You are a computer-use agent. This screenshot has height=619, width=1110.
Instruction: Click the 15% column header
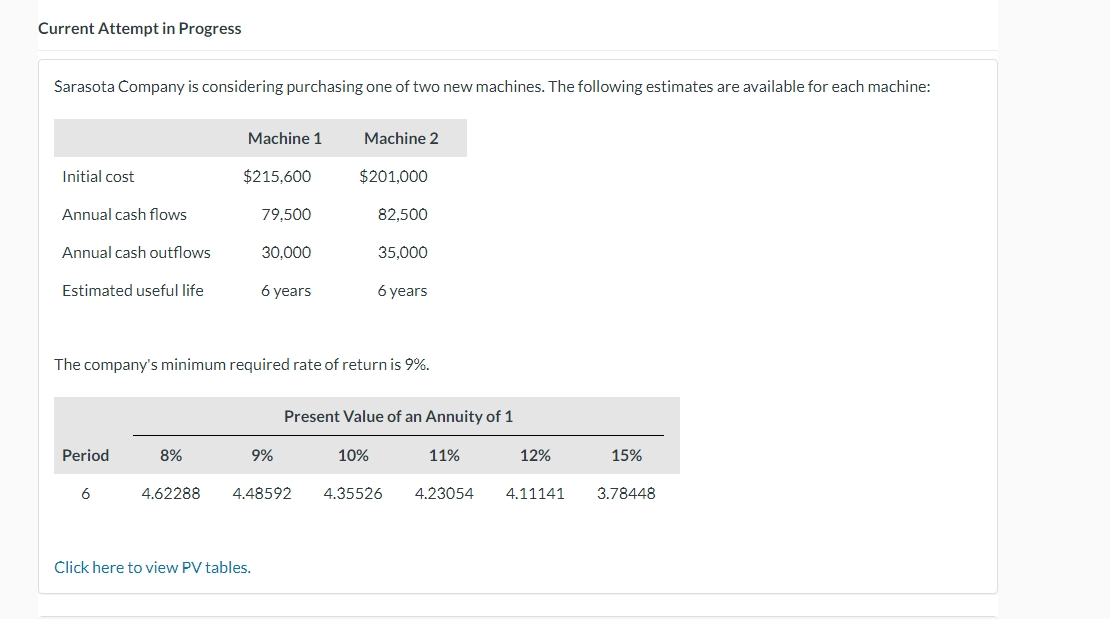(626, 455)
